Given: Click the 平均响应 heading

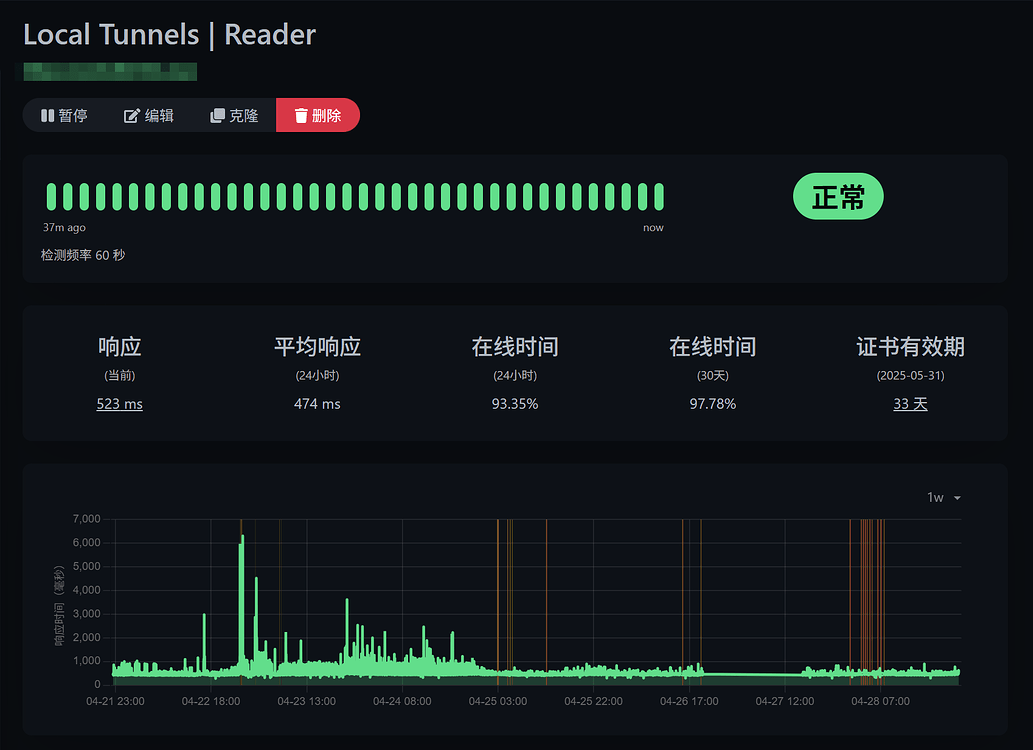Looking at the screenshot, I should click(x=317, y=347).
